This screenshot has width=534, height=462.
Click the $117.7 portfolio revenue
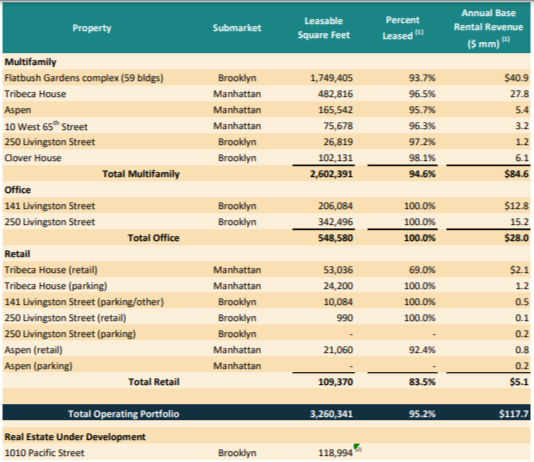click(514, 414)
